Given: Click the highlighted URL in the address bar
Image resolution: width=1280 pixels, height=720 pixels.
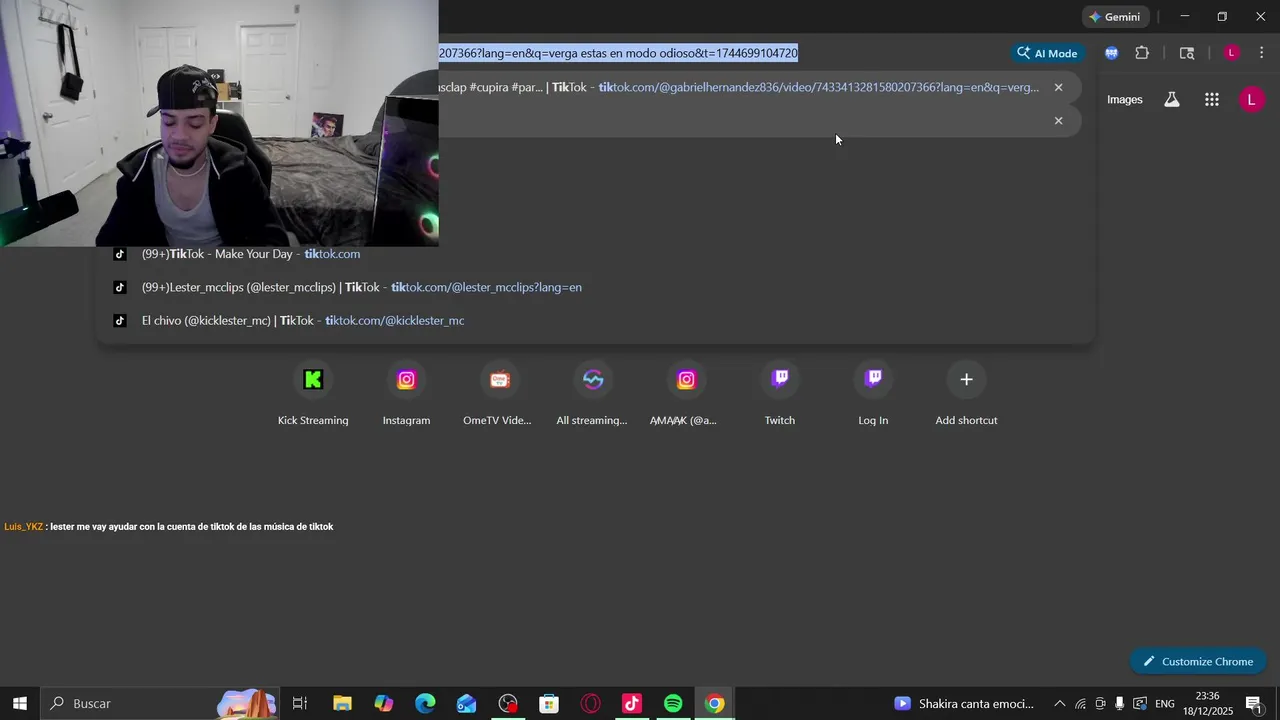Looking at the screenshot, I should [618, 53].
